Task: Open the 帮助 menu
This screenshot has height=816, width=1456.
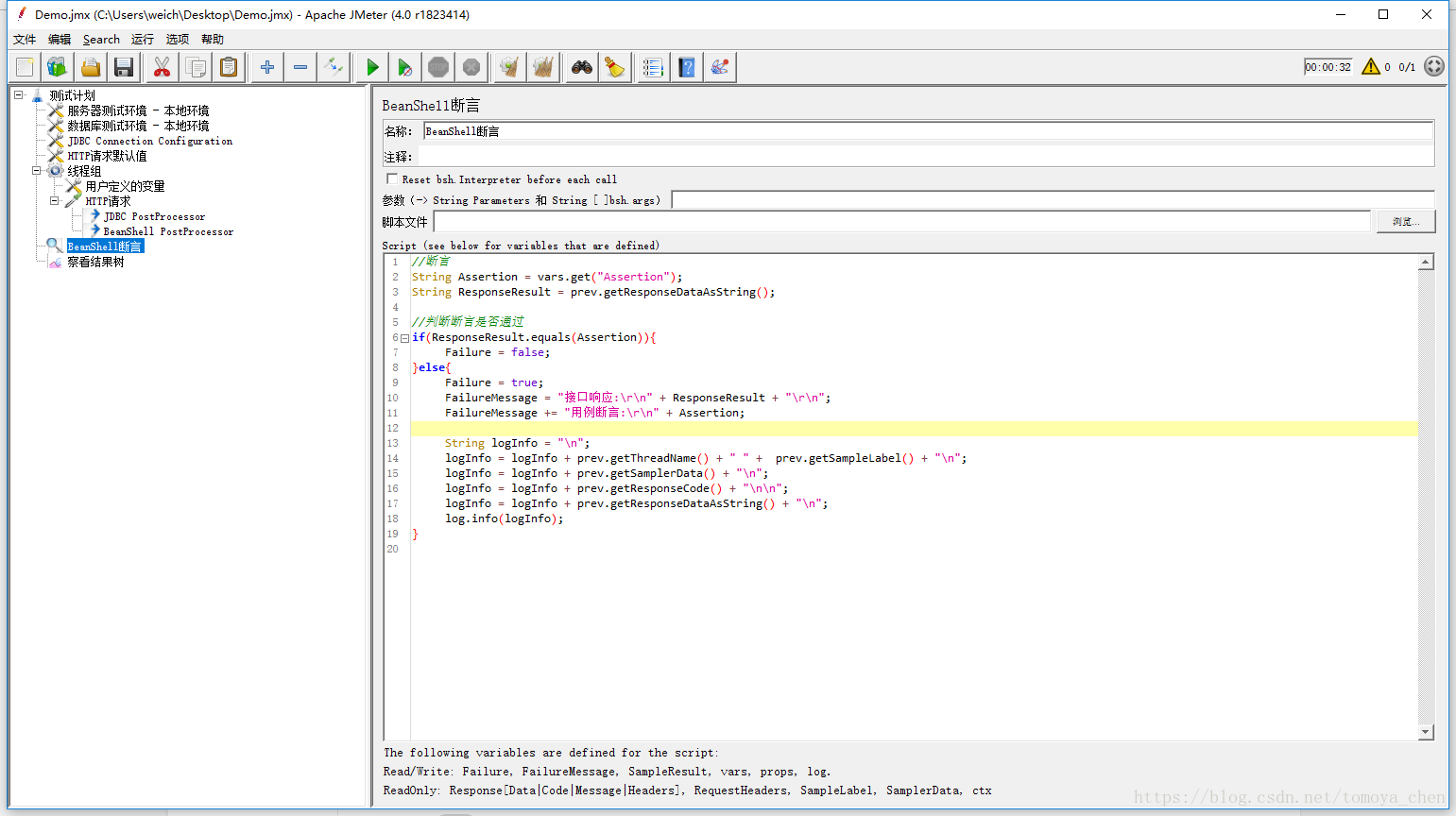Action: [x=213, y=39]
